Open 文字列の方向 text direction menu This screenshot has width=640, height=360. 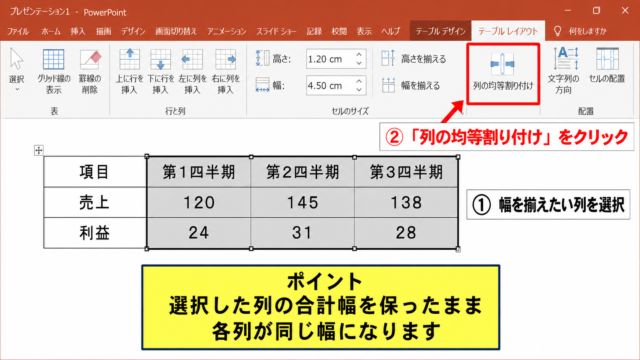click(563, 71)
